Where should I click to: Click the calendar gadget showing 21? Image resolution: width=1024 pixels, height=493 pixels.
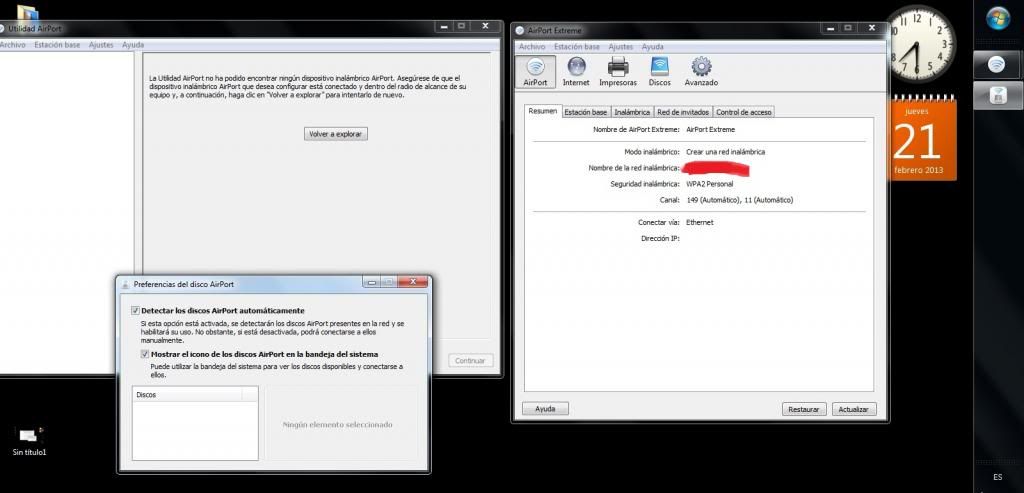point(922,137)
